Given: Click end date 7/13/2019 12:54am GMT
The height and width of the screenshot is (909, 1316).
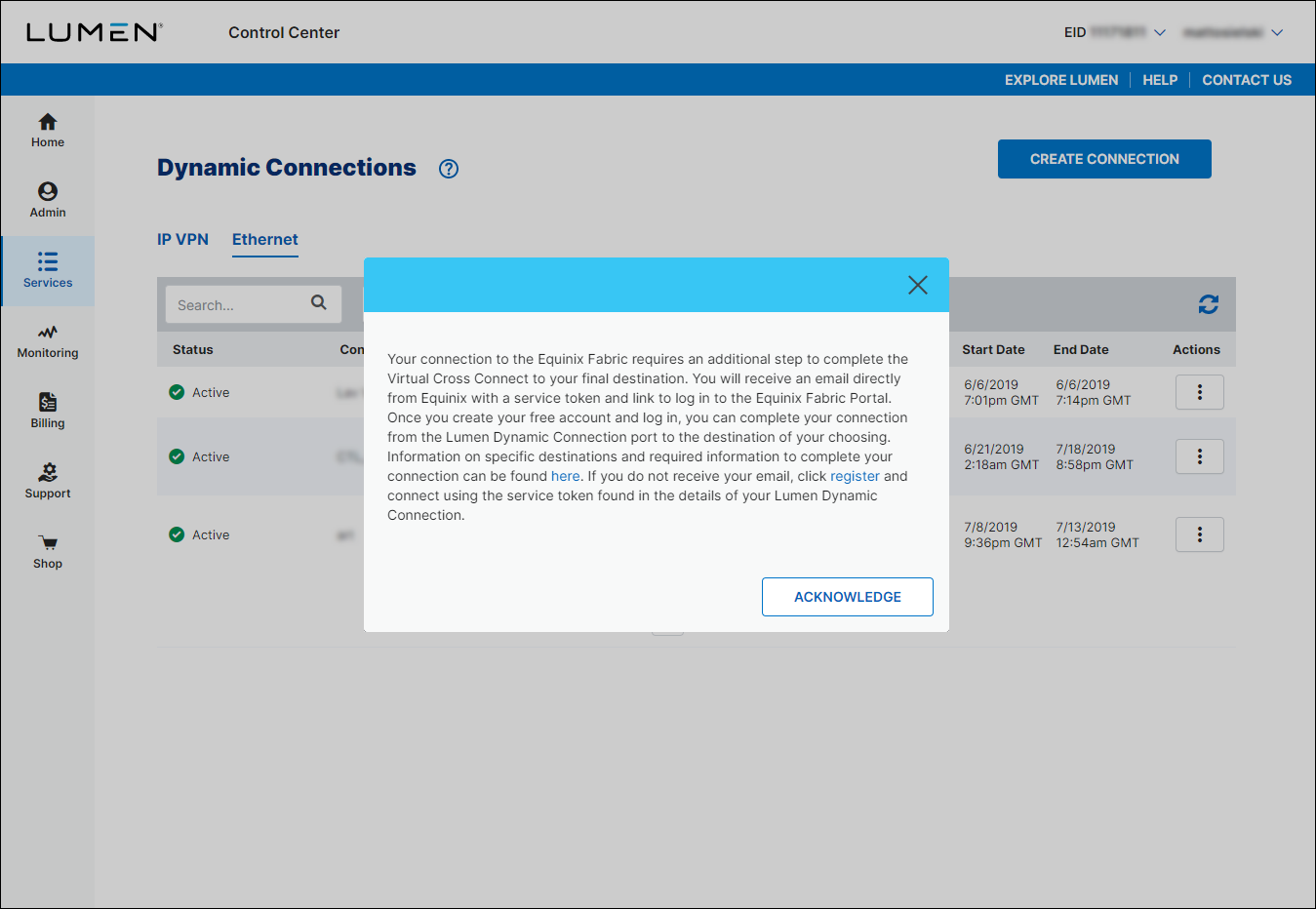Looking at the screenshot, I should point(1097,534).
